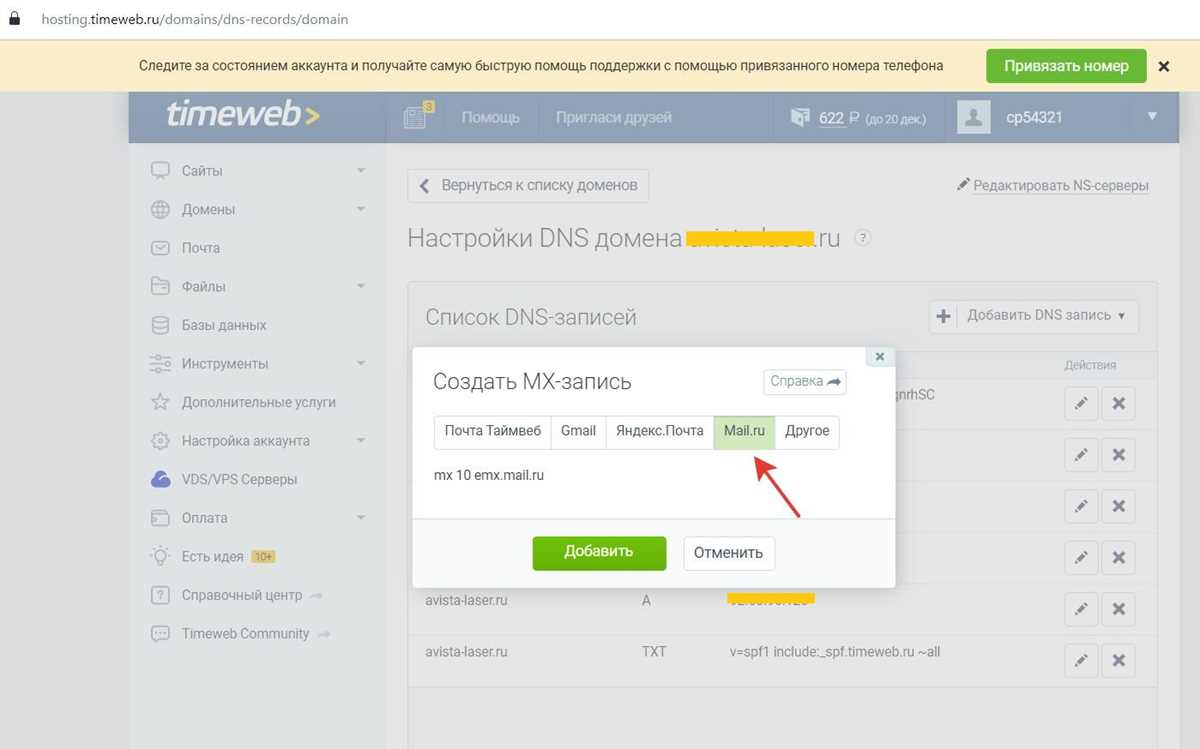Click the Оплата card icon

(160, 518)
